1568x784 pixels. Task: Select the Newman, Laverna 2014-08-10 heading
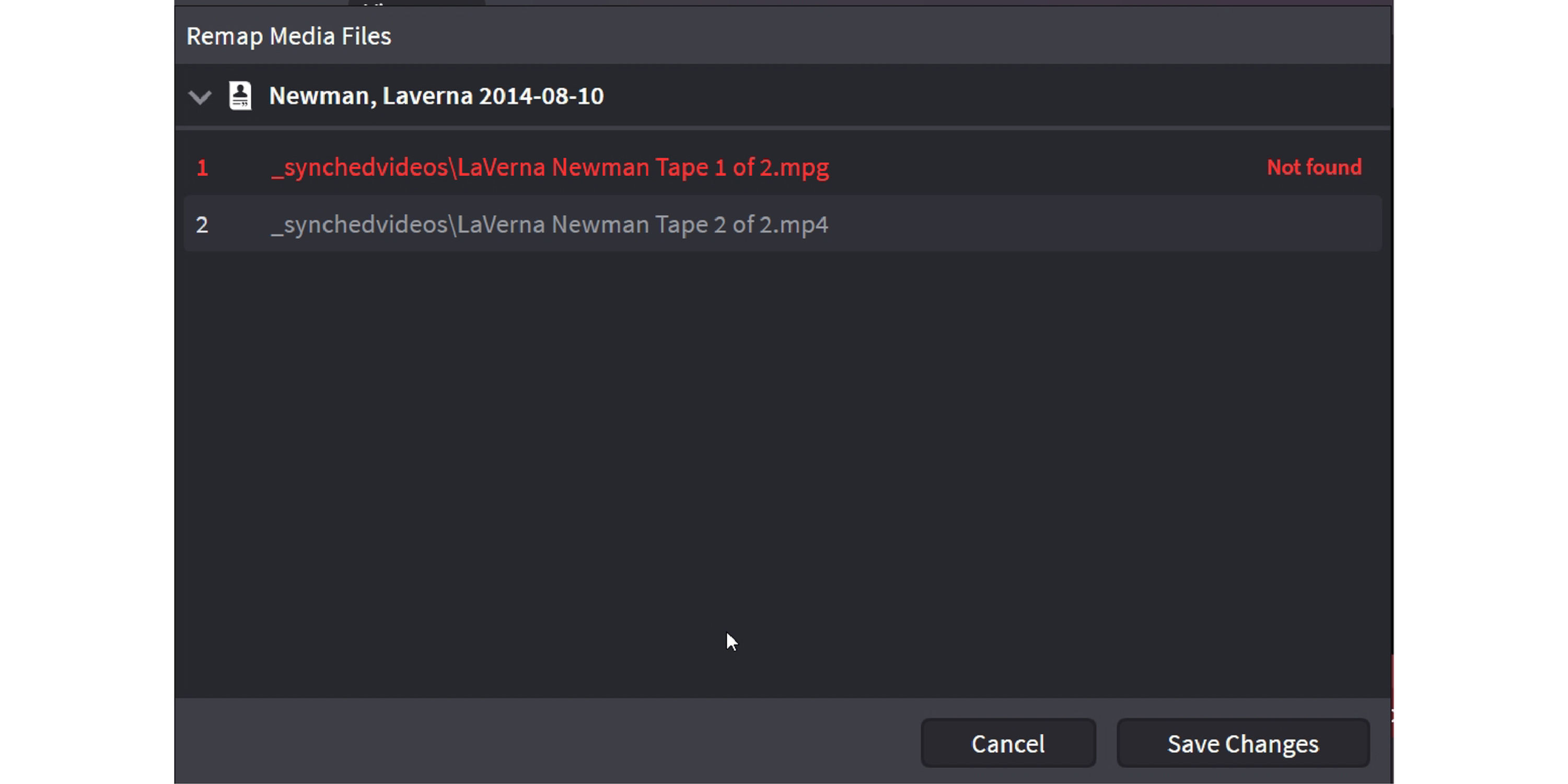[436, 96]
